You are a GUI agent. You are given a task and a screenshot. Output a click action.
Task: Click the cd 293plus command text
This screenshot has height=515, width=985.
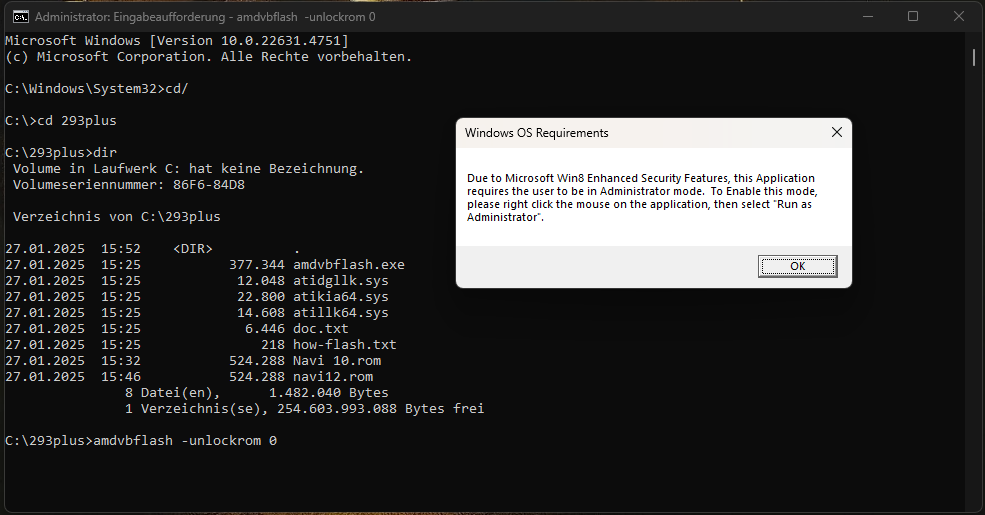77,121
